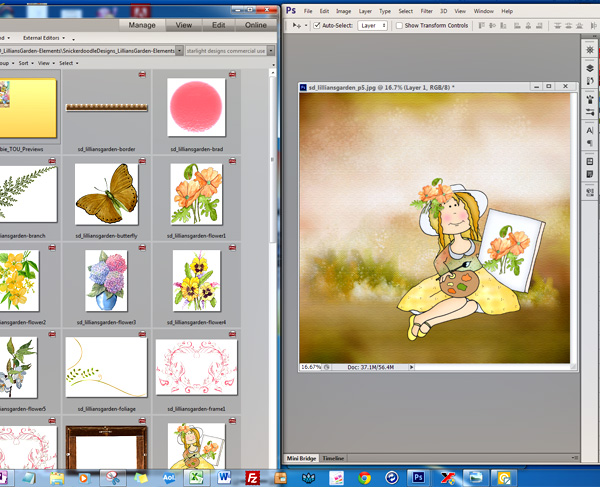Click Align left edges icon
The image size is (600, 487).
pyautogui.click(x=517, y=26)
